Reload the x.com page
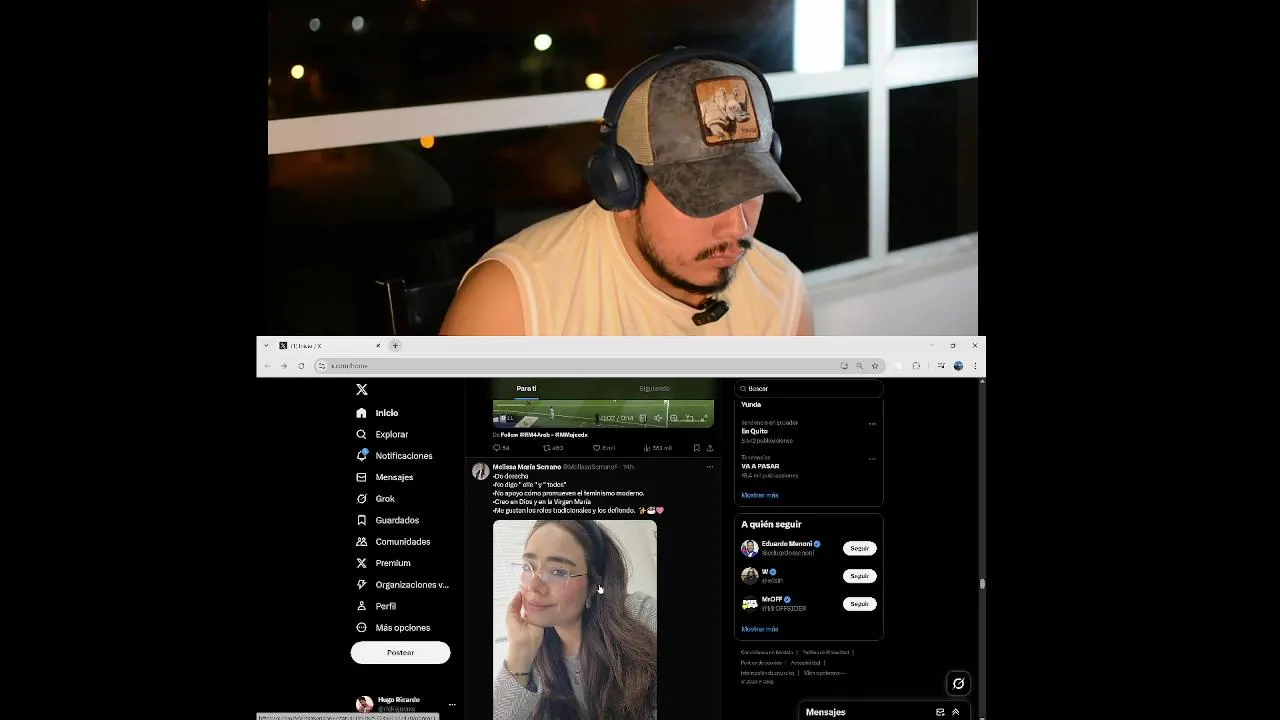Screen dimensions: 1280x720 (x=301, y=366)
